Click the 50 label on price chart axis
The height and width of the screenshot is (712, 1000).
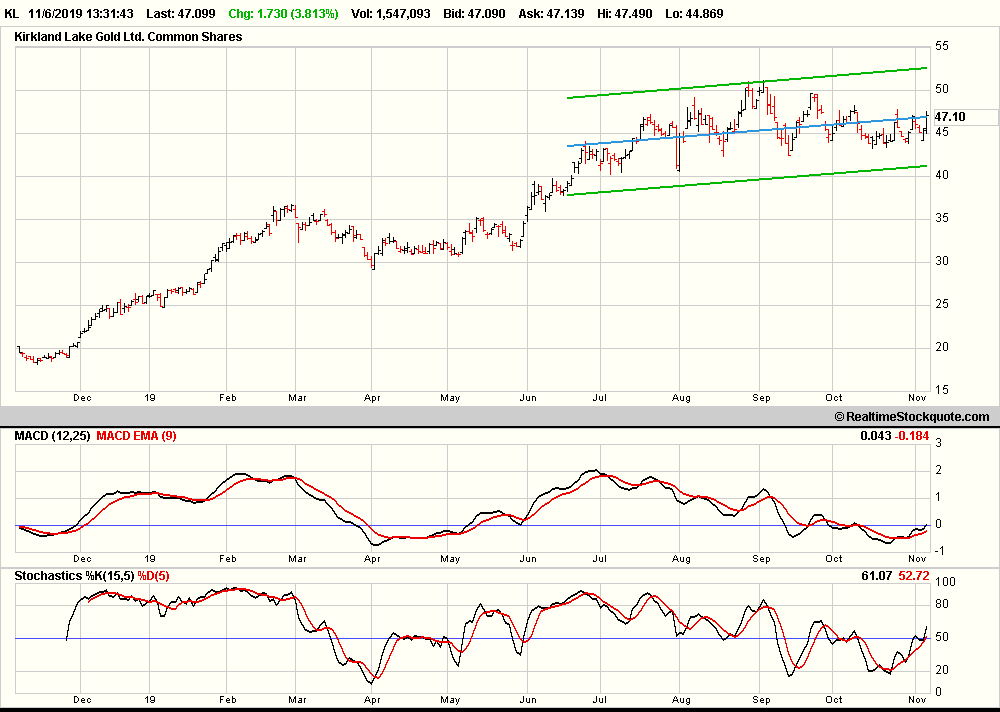tap(941, 89)
